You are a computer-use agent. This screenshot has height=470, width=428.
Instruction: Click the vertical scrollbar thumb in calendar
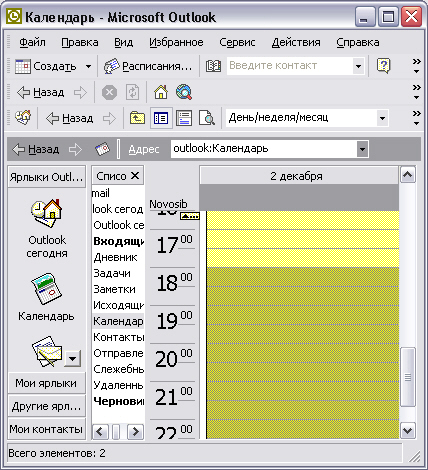408,377
